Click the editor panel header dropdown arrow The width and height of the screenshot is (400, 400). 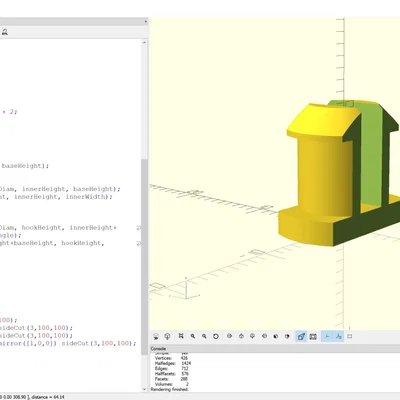coord(146,22)
